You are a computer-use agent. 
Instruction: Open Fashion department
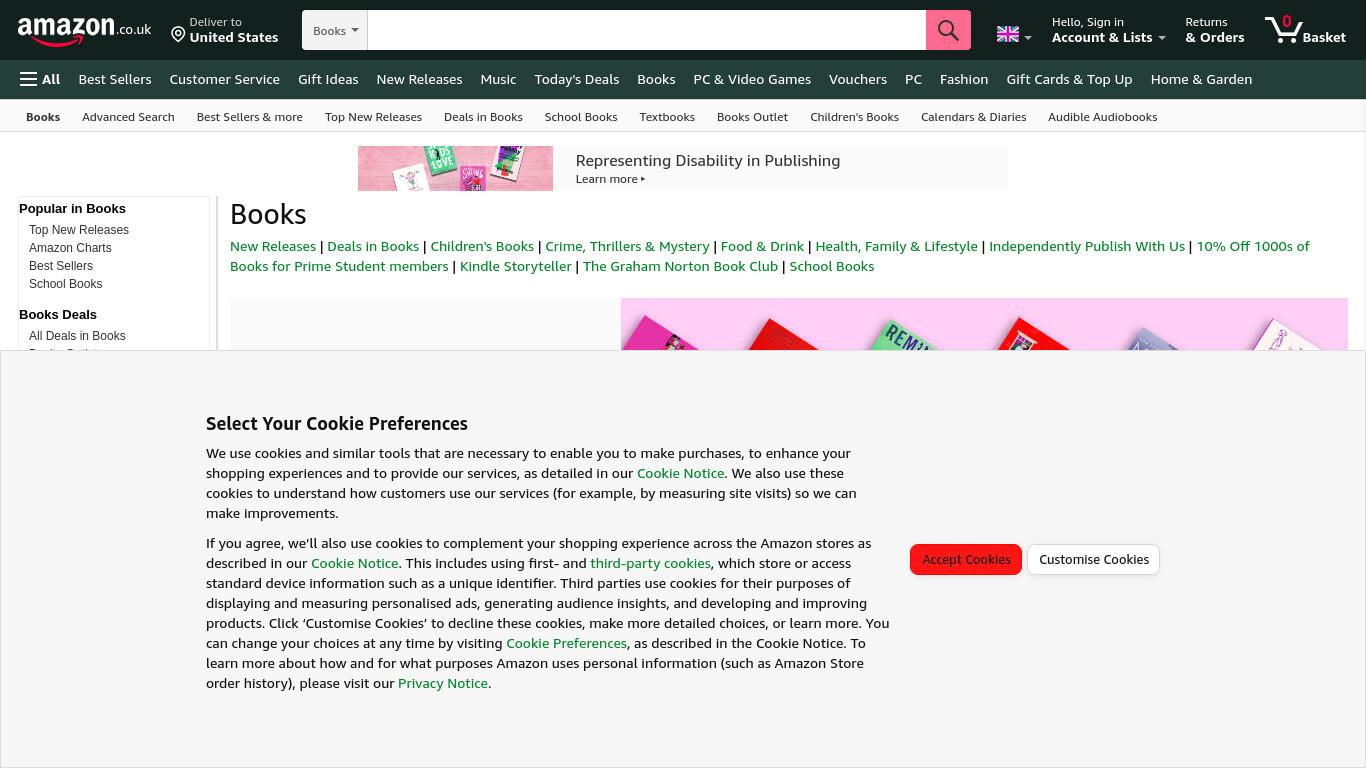click(964, 79)
